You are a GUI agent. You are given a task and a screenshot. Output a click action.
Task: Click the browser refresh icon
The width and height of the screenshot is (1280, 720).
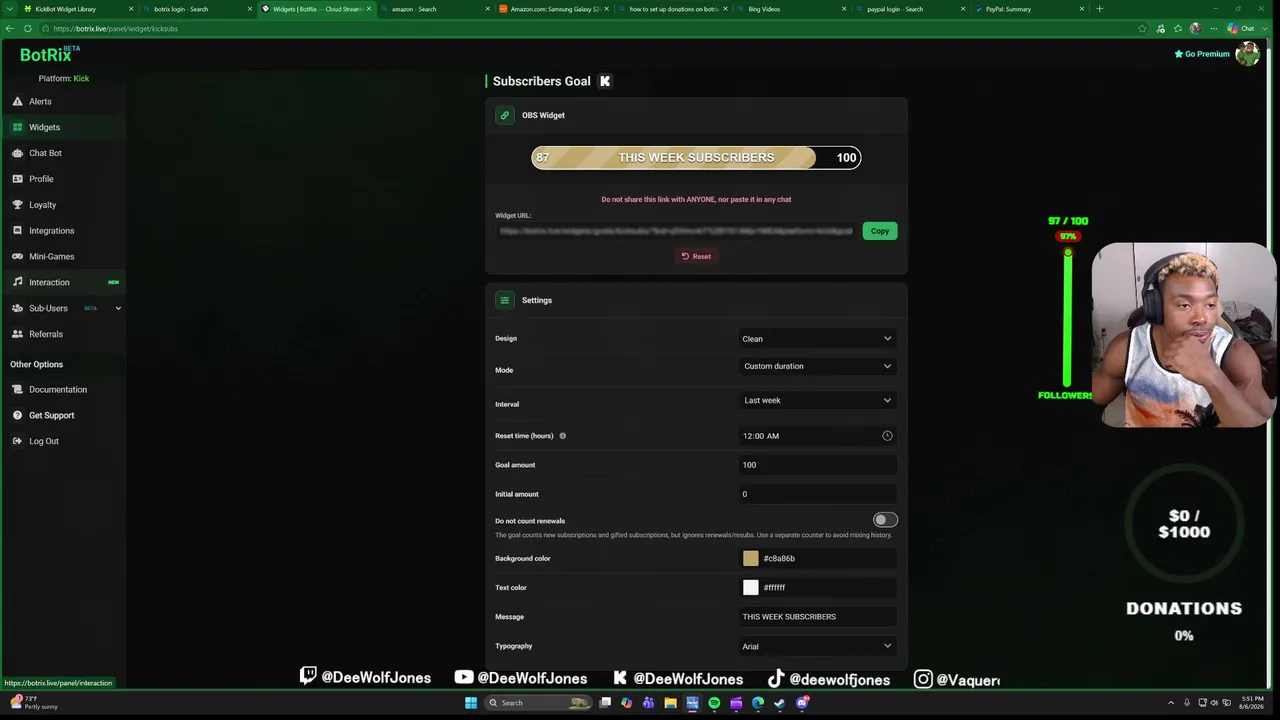[27, 28]
